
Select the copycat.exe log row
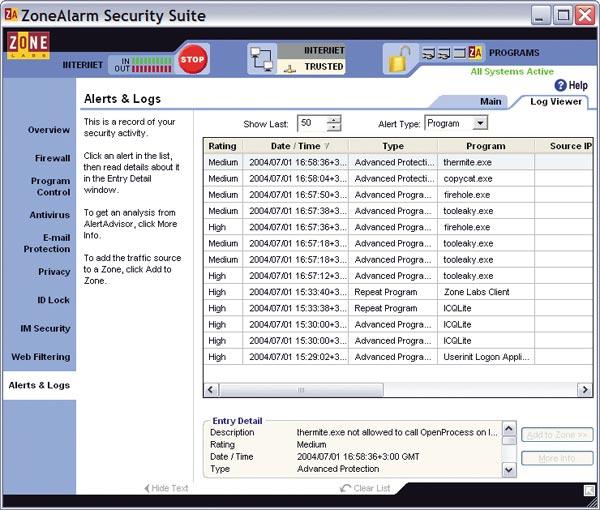[x=398, y=178]
